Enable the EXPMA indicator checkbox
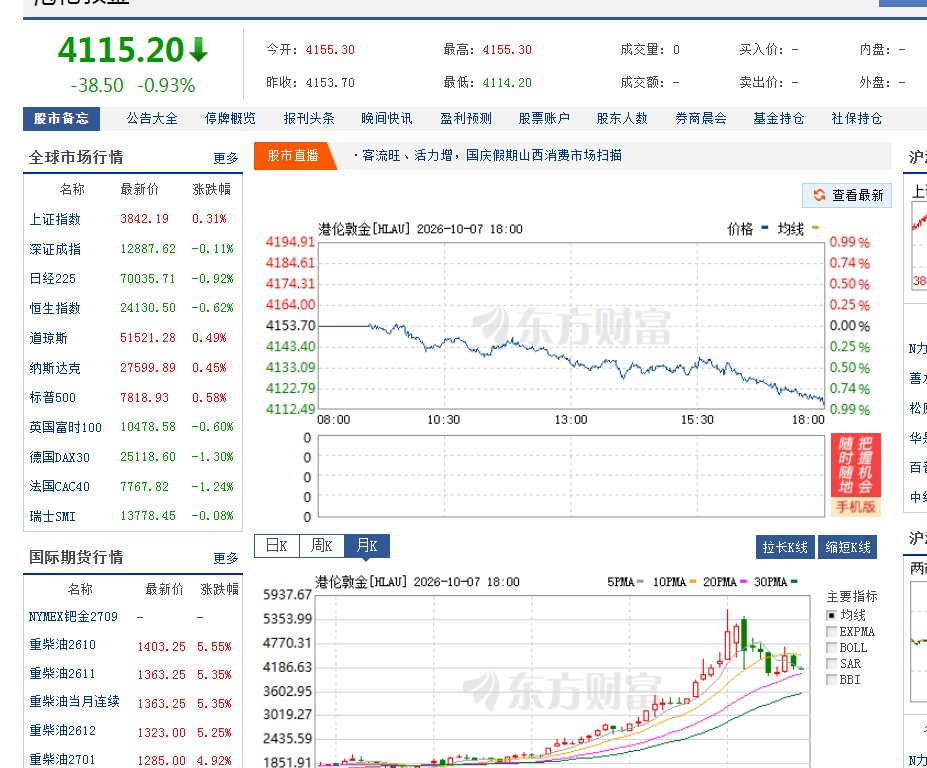The height and width of the screenshot is (768, 927). pos(831,631)
